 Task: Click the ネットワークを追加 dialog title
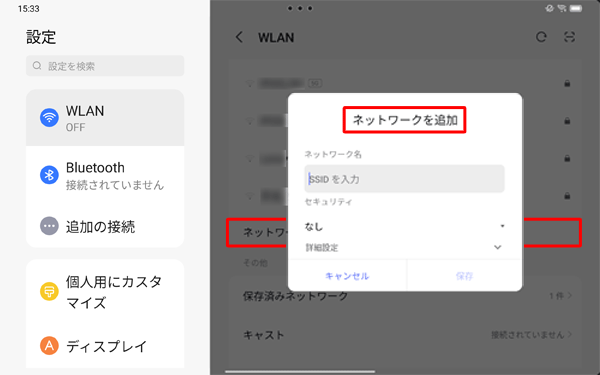coord(404,120)
